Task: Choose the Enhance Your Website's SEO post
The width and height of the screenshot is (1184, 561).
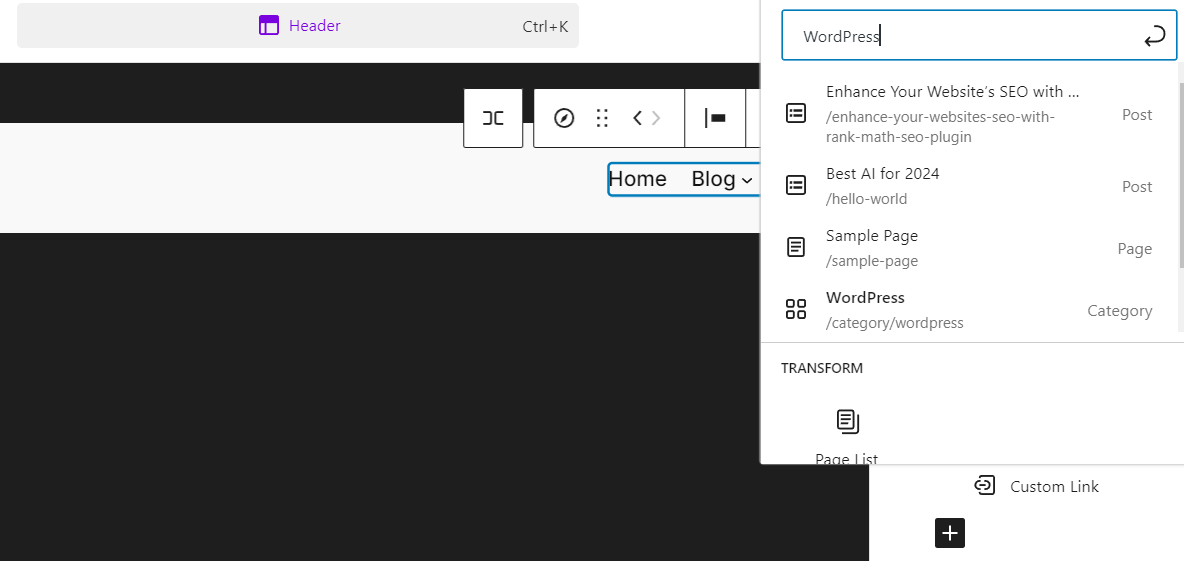Action: [x=969, y=114]
